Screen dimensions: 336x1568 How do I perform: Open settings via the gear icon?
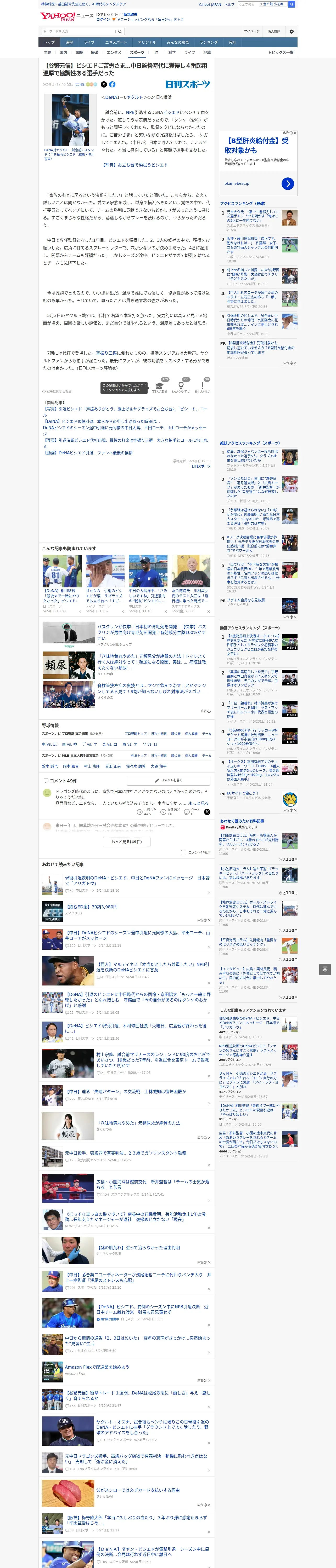292,31
